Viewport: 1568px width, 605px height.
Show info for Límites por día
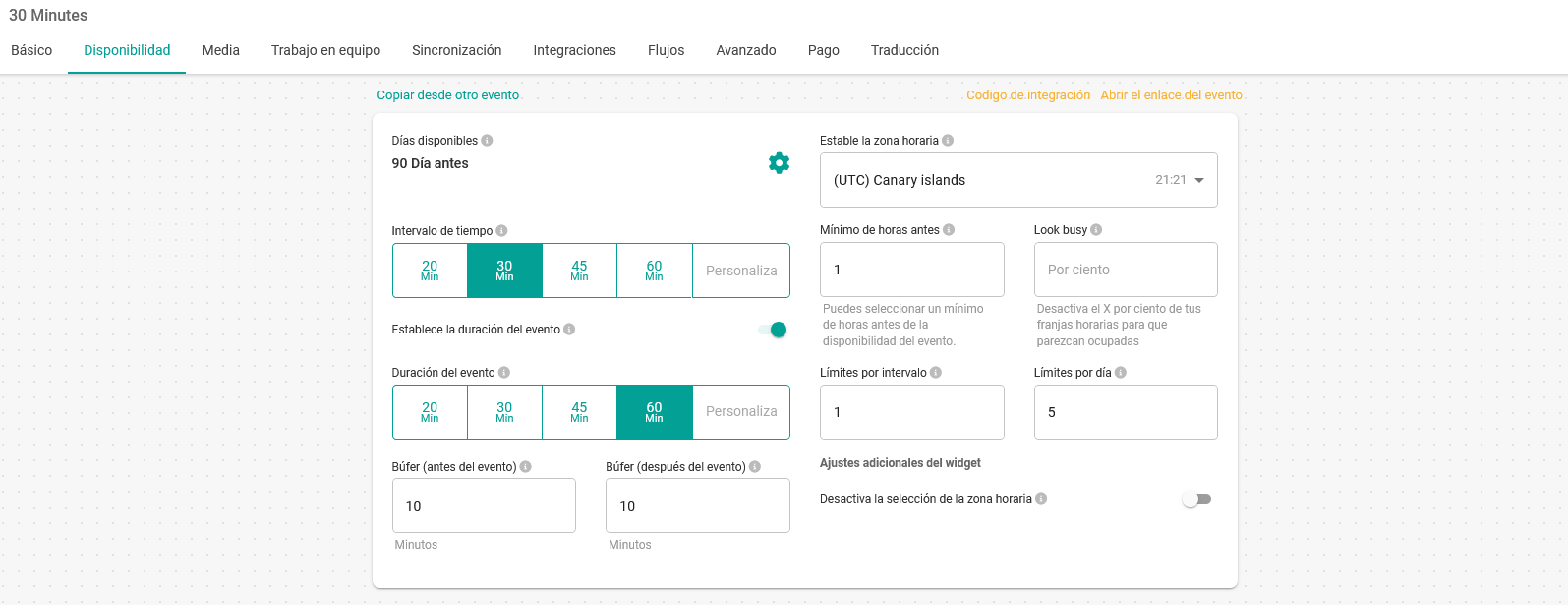(1121, 373)
